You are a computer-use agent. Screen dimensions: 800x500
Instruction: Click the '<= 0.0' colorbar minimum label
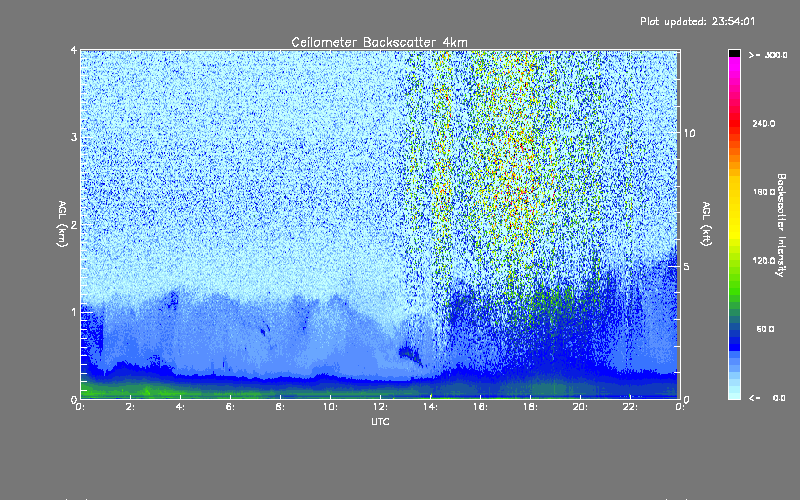(767, 398)
